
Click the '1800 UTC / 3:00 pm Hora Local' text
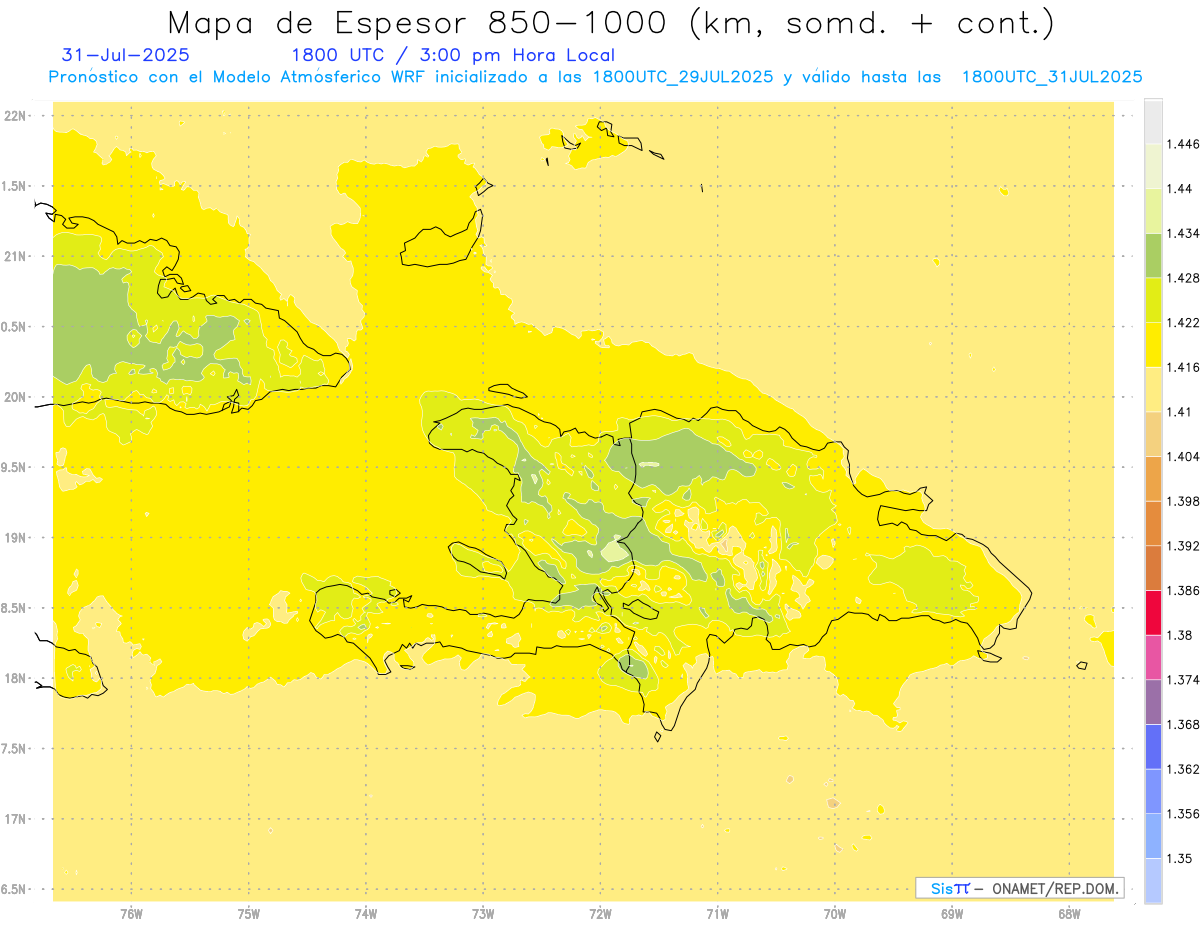click(453, 55)
